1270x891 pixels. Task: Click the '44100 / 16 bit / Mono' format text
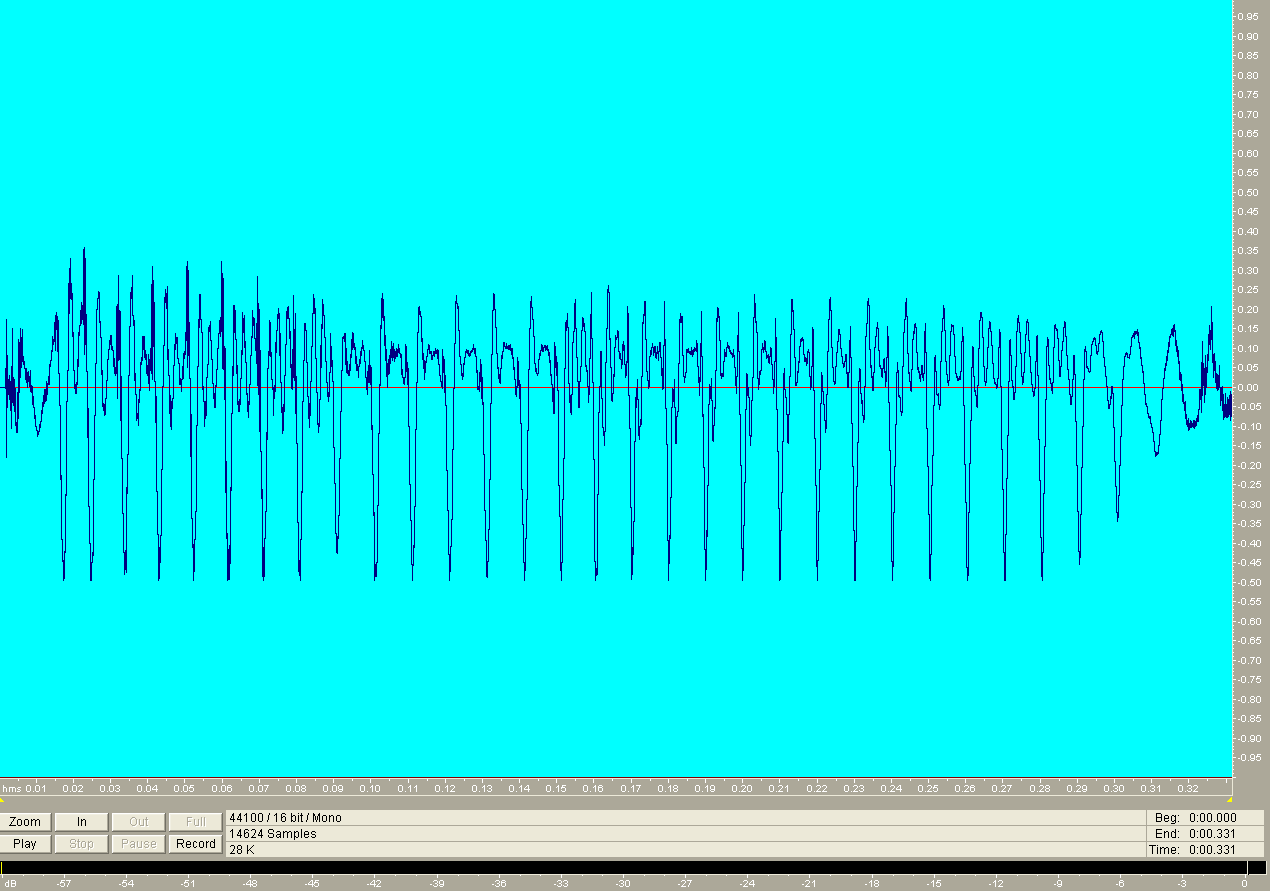pyautogui.click(x=285, y=818)
